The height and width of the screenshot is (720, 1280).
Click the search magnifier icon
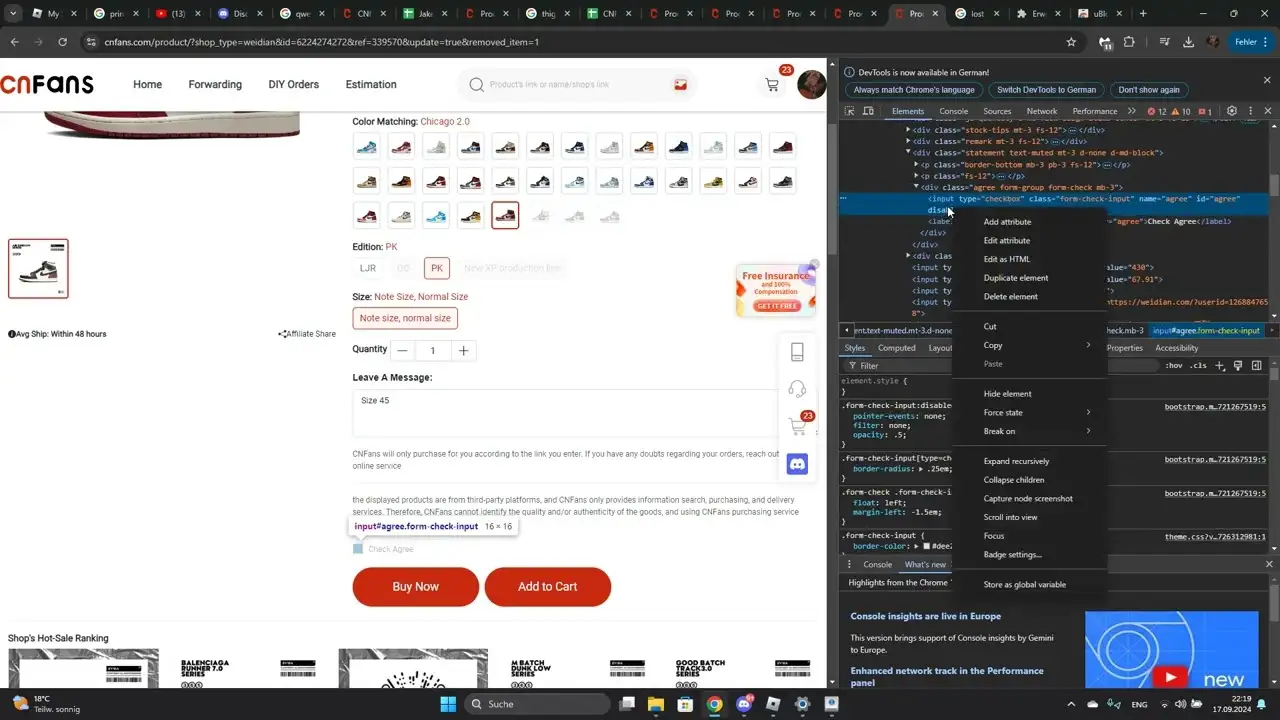point(477,85)
